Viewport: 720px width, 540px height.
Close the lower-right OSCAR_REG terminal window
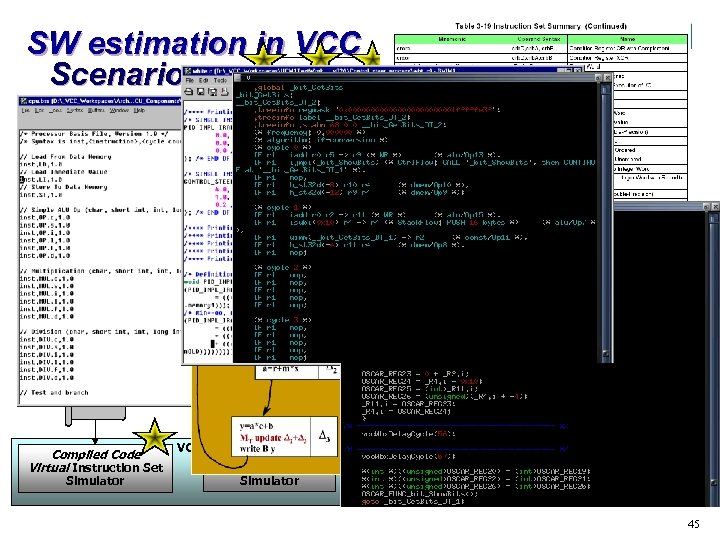(715, 207)
